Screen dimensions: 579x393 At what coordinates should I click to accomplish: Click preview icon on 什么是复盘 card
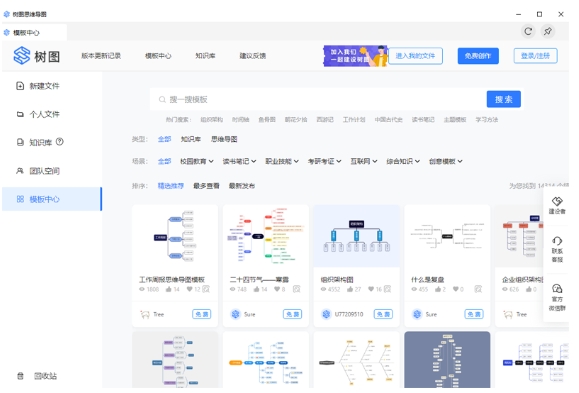[478, 289]
